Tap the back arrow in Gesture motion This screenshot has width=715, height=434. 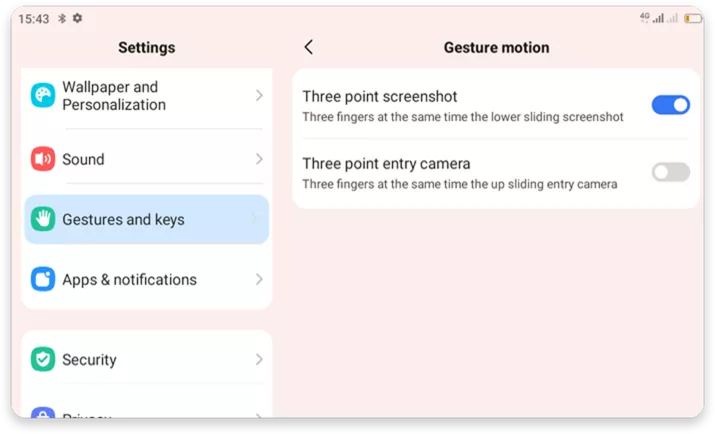(308, 47)
